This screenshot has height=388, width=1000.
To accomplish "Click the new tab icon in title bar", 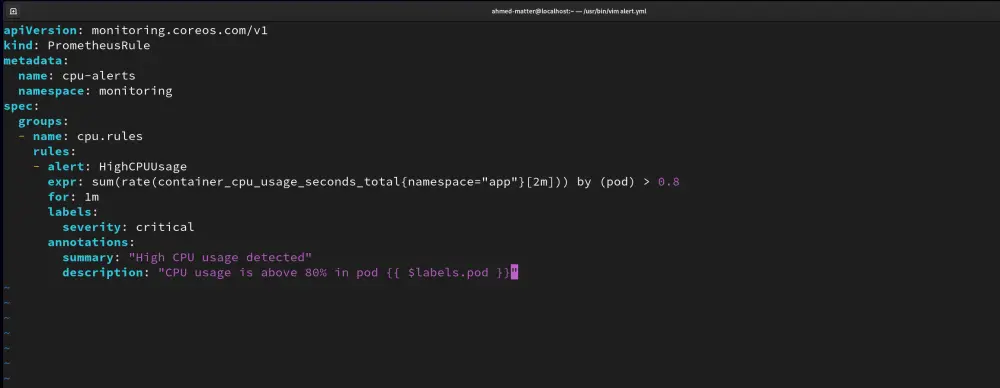I will click(x=13, y=11).
